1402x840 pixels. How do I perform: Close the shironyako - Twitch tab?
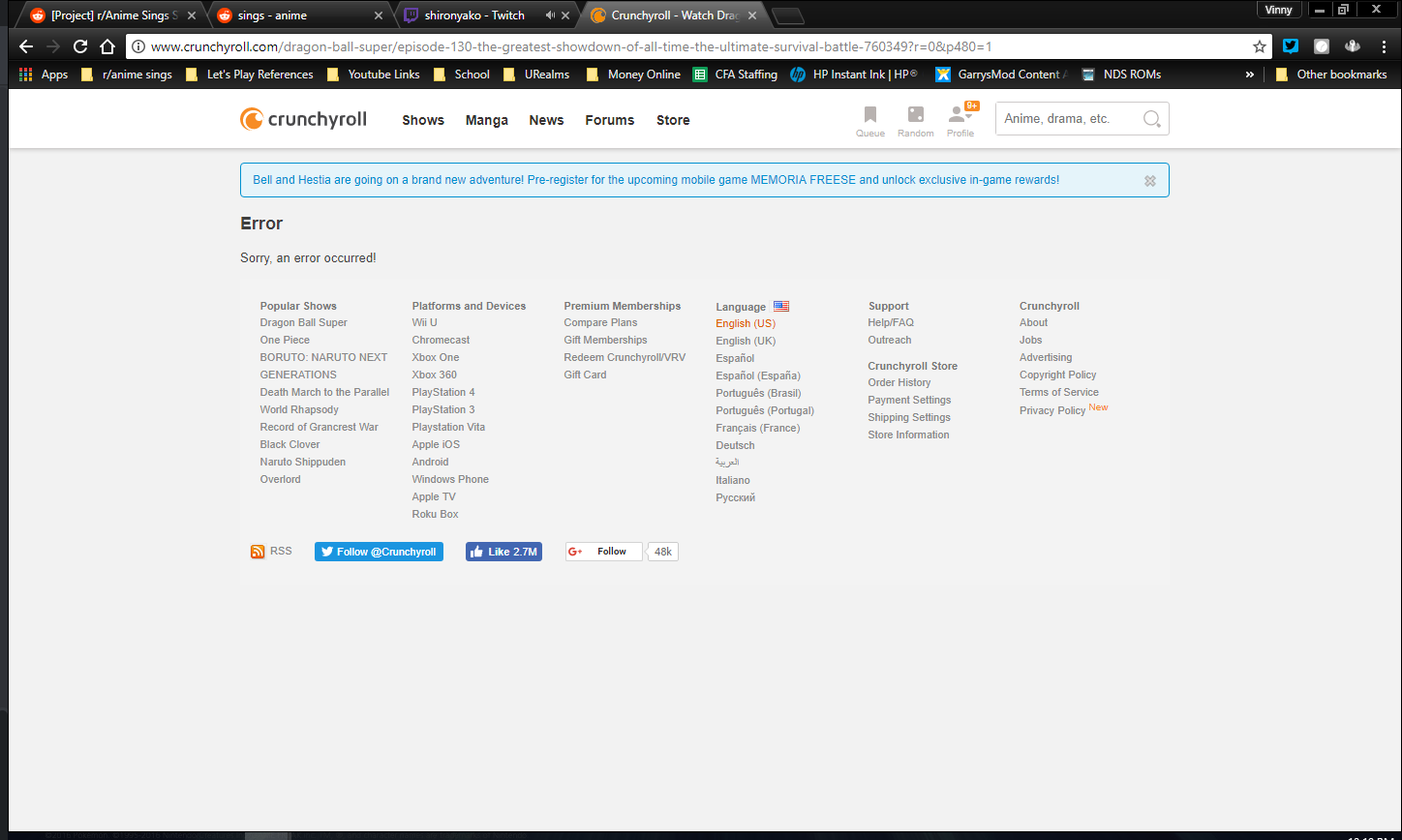pyautogui.click(x=565, y=15)
